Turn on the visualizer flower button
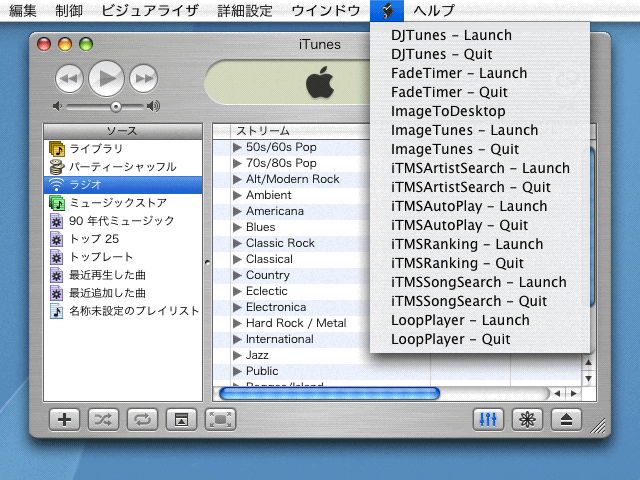This screenshot has height=480, width=640. click(x=527, y=420)
